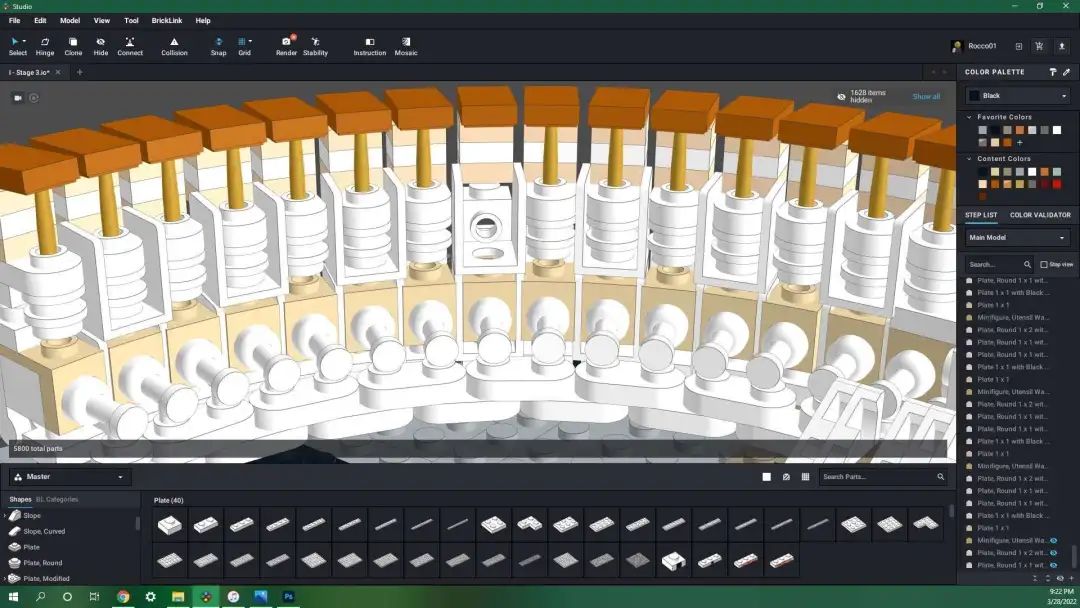Pick the white swatch in Favorite Colors
This screenshot has width=1080, height=608.
(x=1057, y=130)
